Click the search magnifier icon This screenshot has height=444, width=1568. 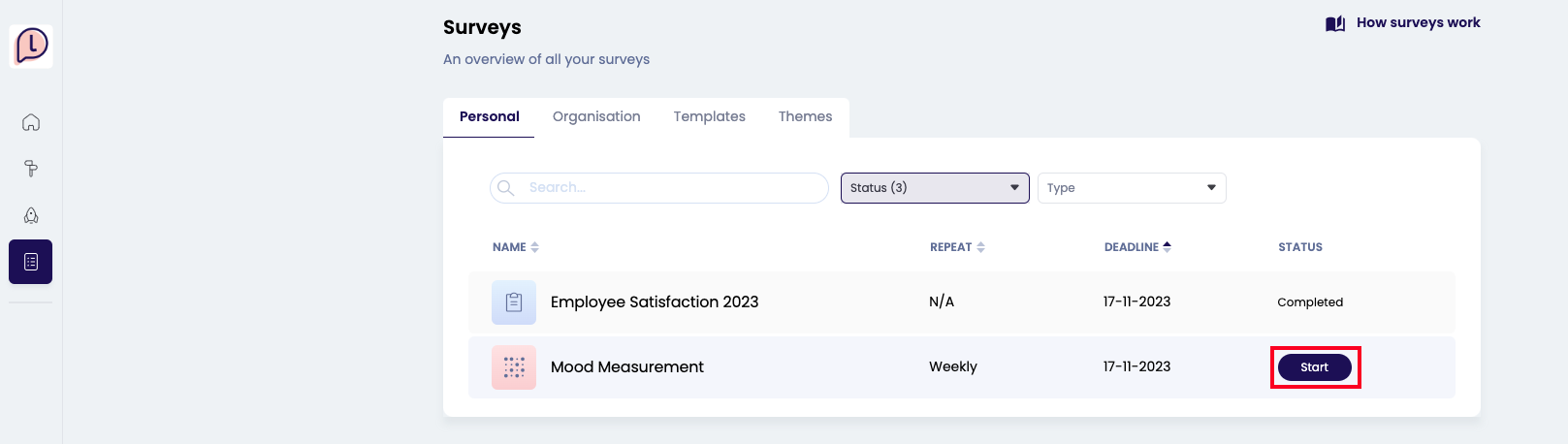(505, 188)
